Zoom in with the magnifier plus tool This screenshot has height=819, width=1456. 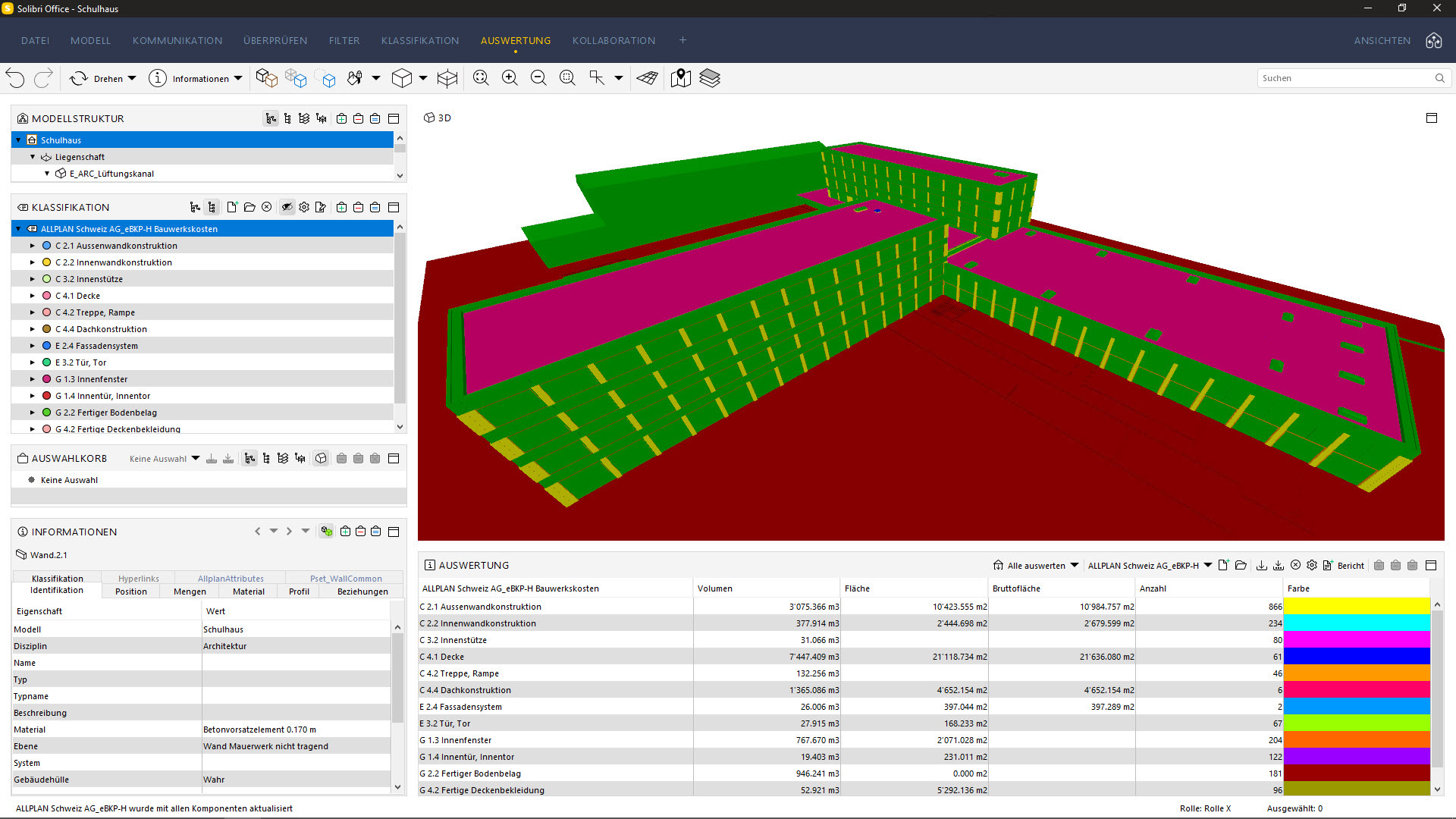[510, 78]
